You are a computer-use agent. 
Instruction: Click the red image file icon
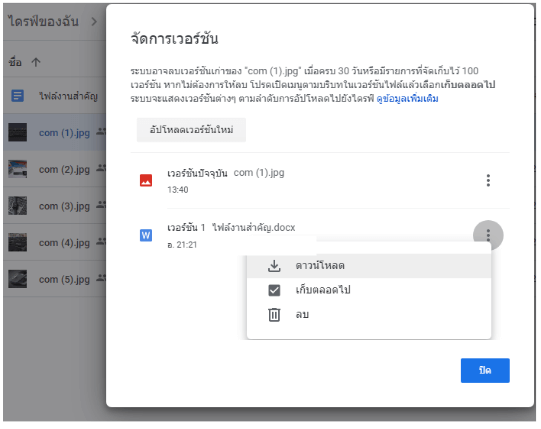point(146,180)
